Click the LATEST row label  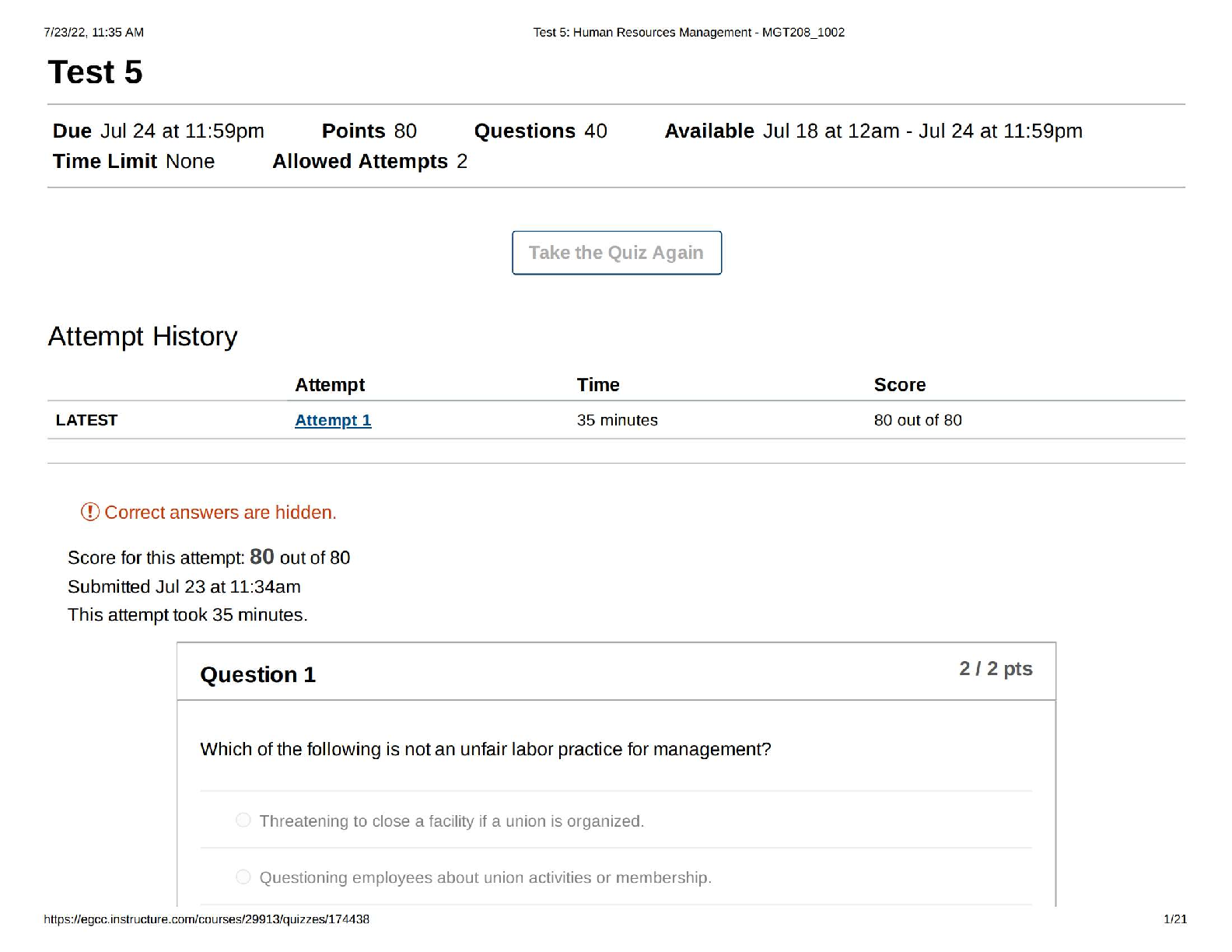pyautogui.click(x=86, y=420)
